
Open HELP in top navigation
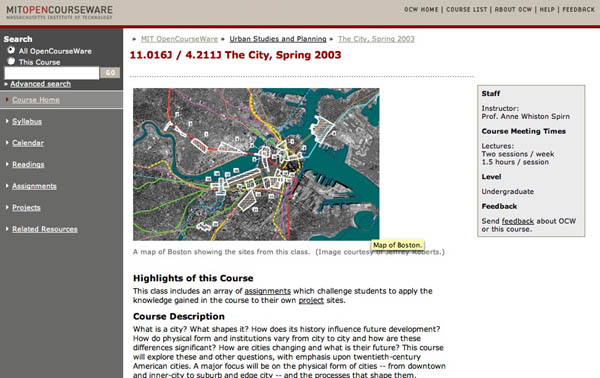coord(547,10)
